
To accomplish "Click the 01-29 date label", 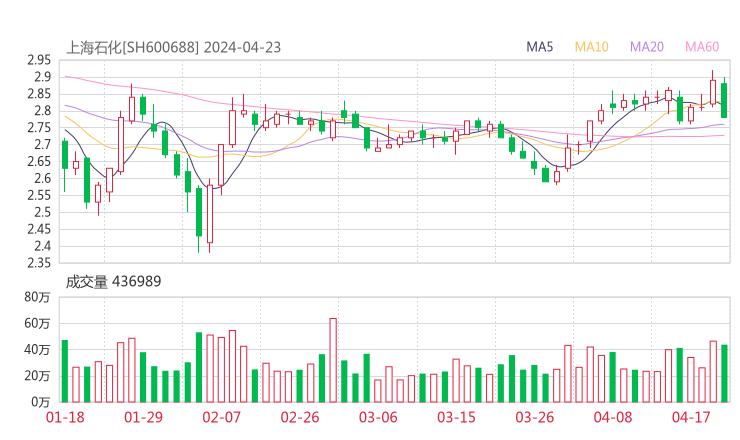I will (143, 417).
